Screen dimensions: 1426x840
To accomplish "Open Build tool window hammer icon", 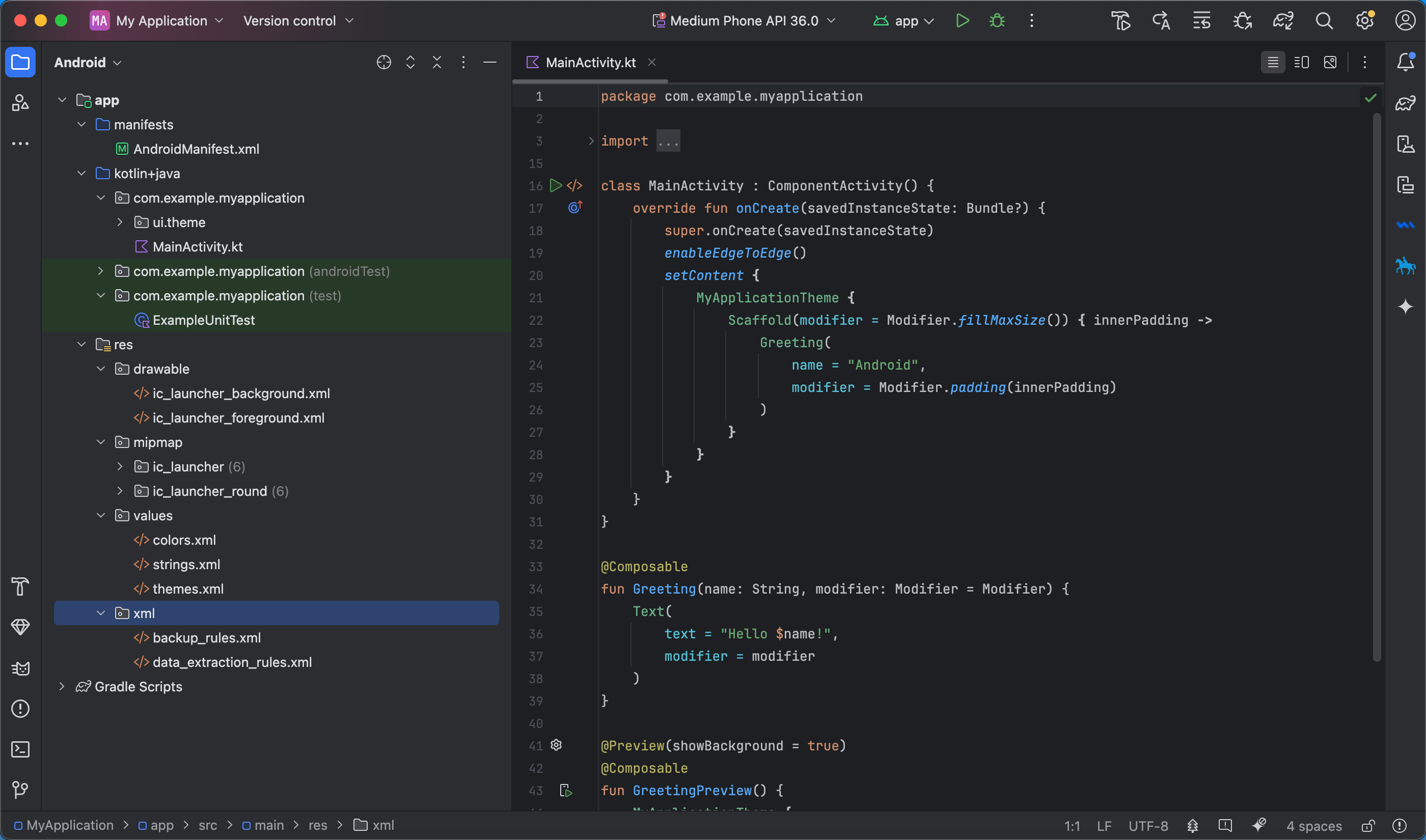I will pos(20,586).
